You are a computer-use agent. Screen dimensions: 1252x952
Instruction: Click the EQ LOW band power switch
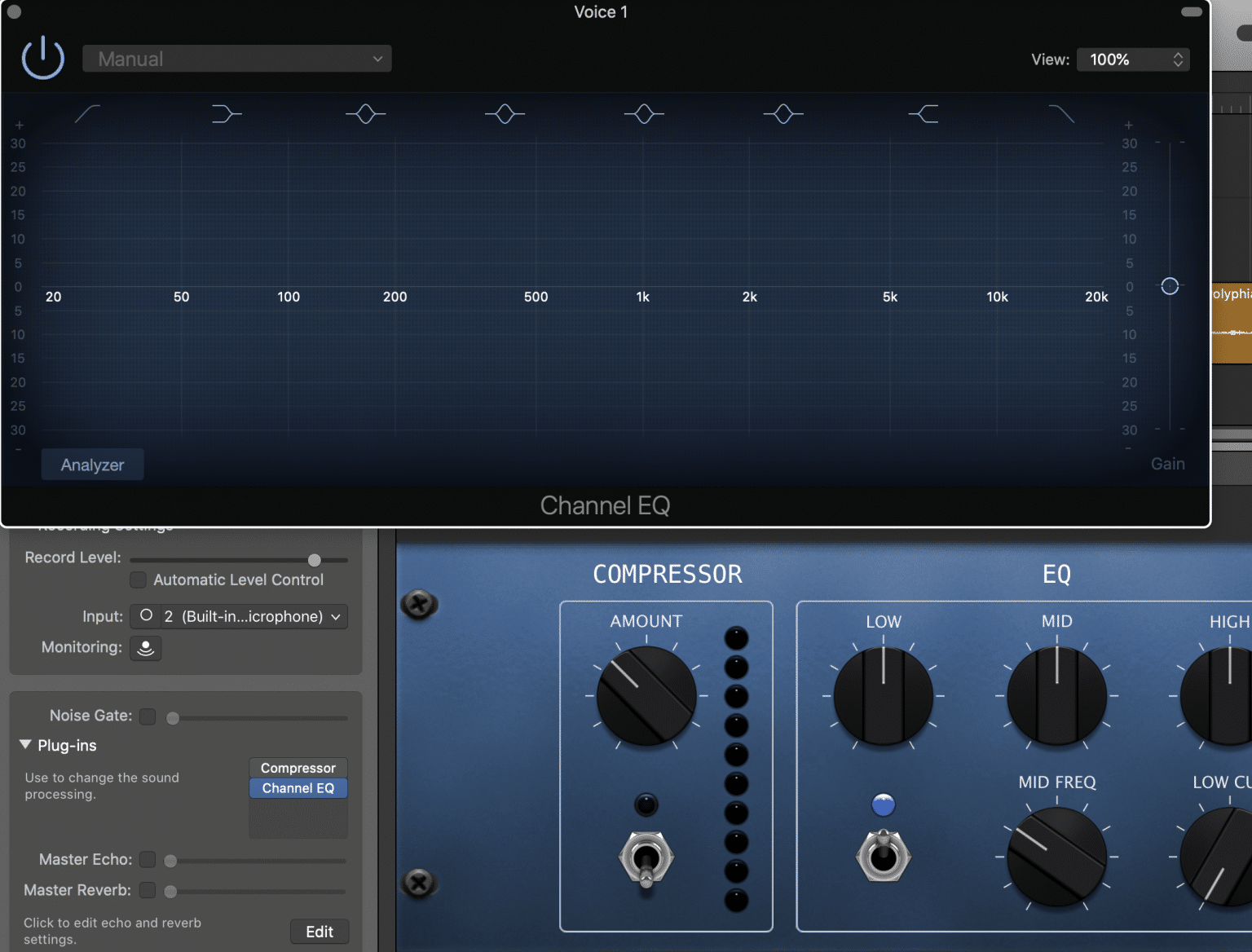[884, 856]
